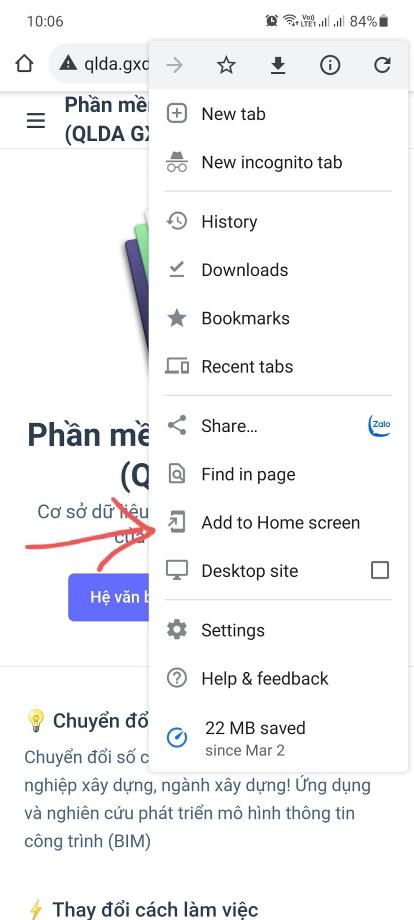Open the hamburger menu on the site
Image resolution: width=414 pixels, height=920 pixels.
[36, 120]
